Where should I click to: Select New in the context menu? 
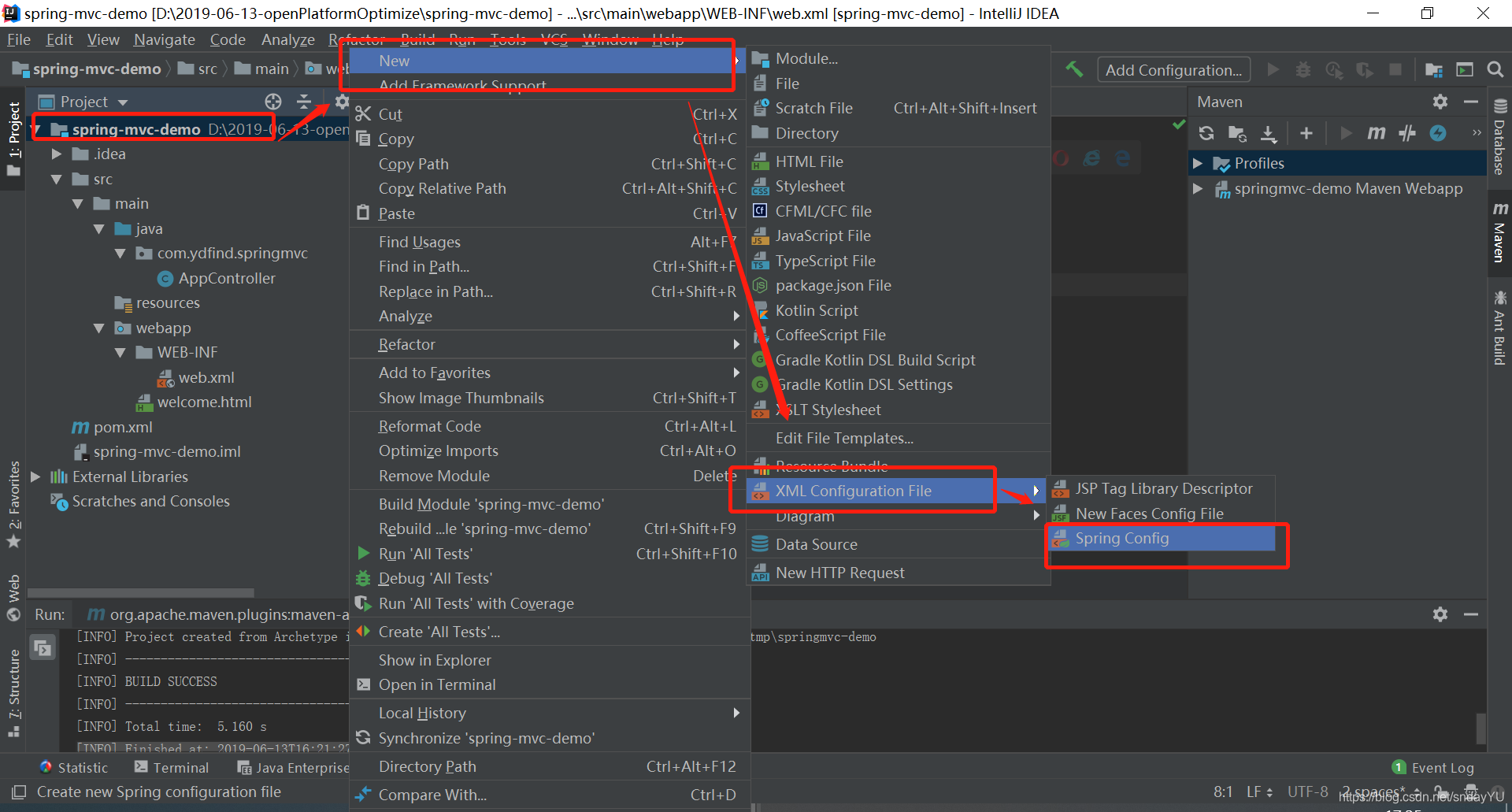tap(548, 61)
